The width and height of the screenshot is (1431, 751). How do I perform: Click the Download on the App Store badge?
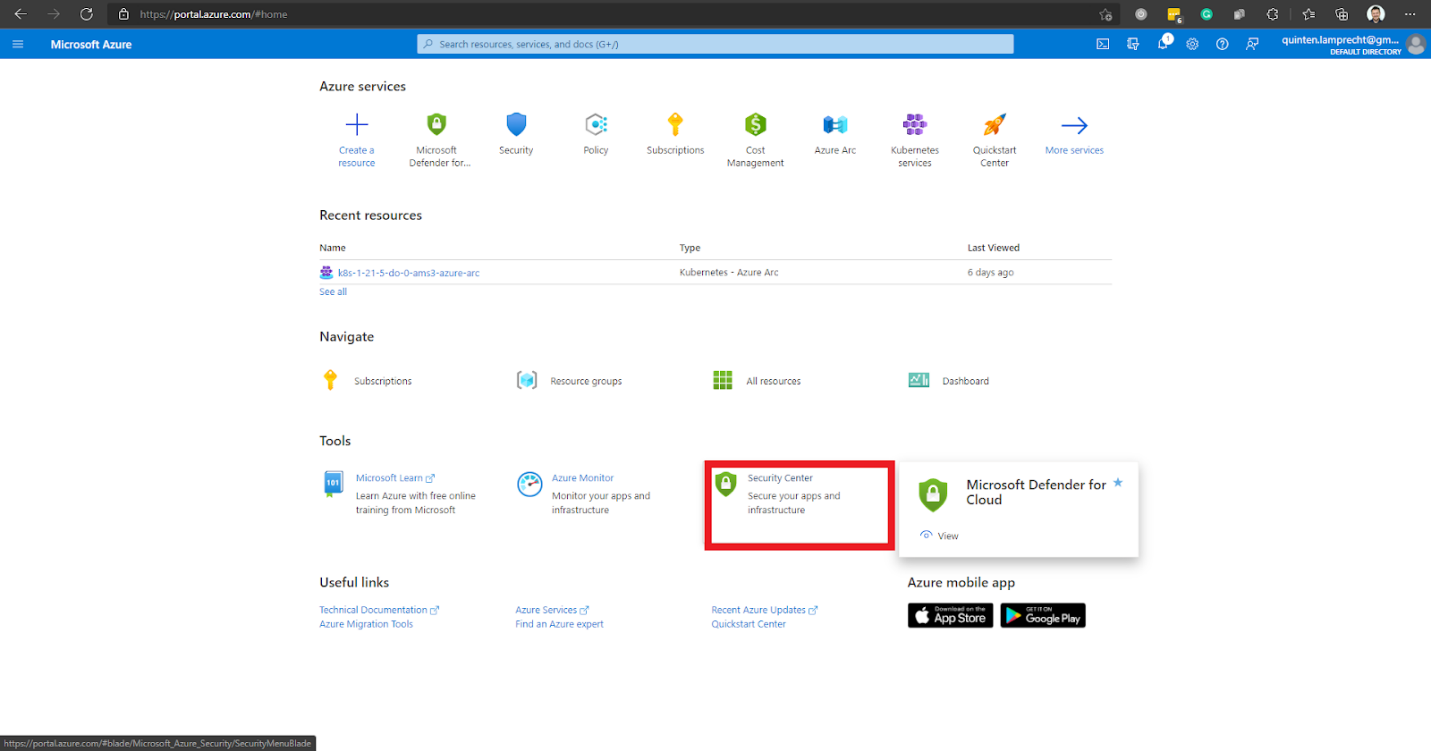pyautogui.click(x=950, y=615)
